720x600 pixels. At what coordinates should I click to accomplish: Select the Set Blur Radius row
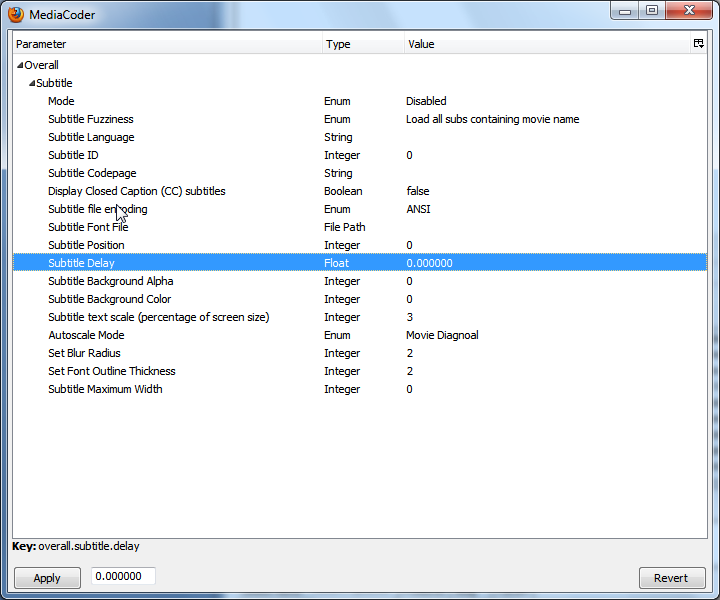click(x=360, y=353)
